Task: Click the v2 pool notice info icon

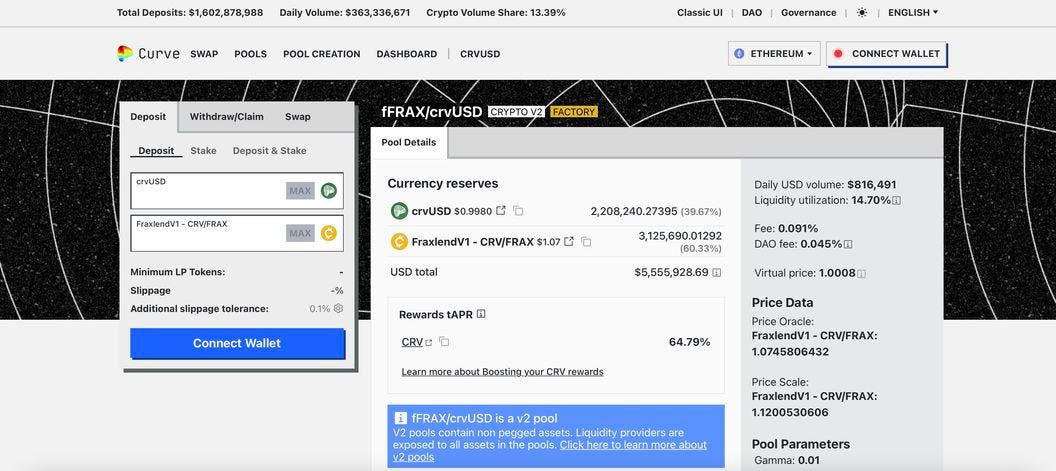Action: [x=401, y=418]
